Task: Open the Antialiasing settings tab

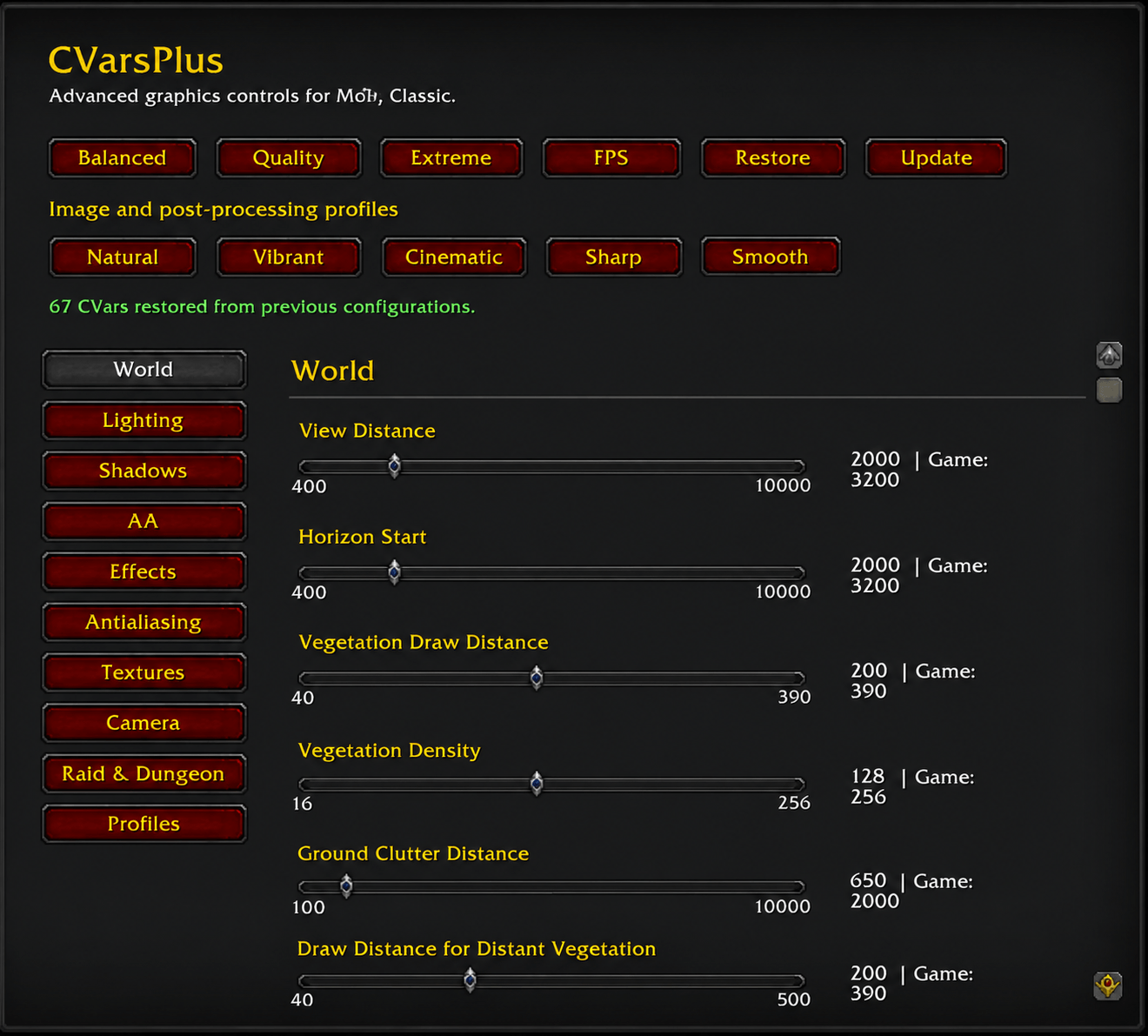Action: 143,623
